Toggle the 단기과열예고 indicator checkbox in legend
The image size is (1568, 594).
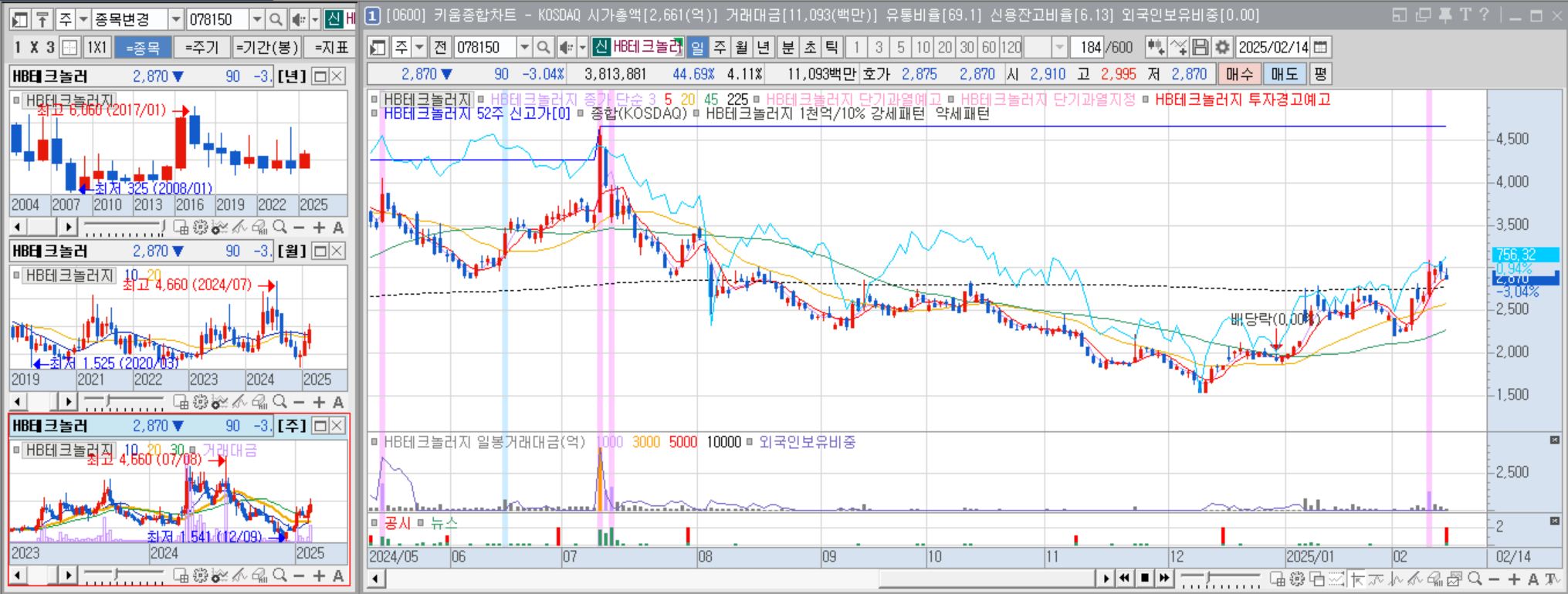pos(757,100)
